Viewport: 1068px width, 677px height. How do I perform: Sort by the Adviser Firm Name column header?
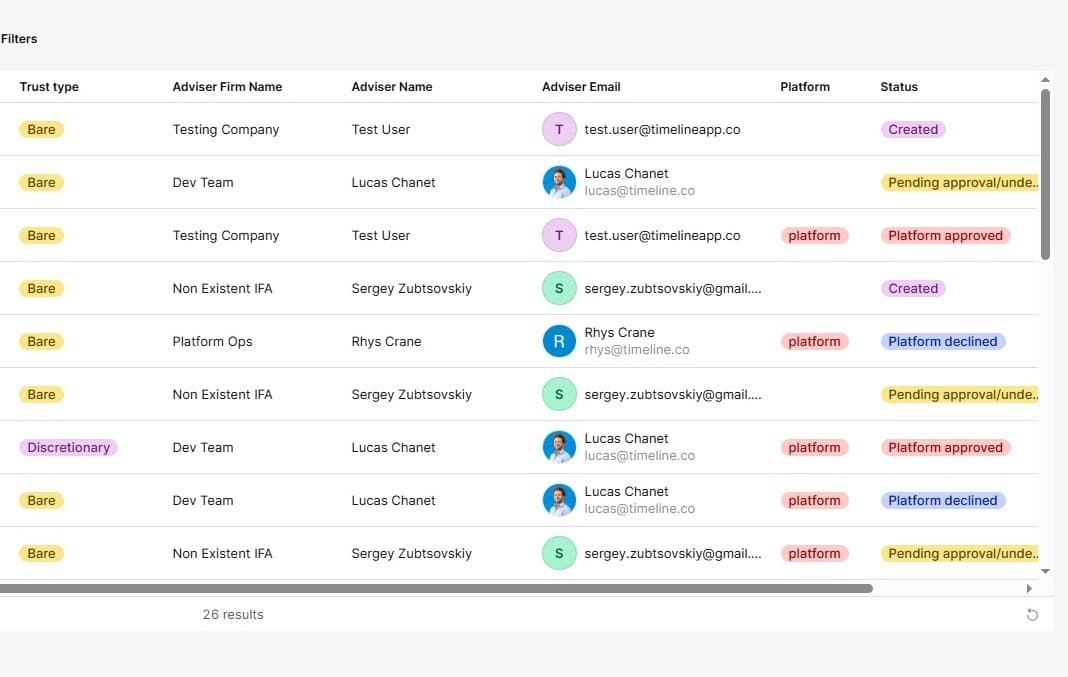pos(227,86)
